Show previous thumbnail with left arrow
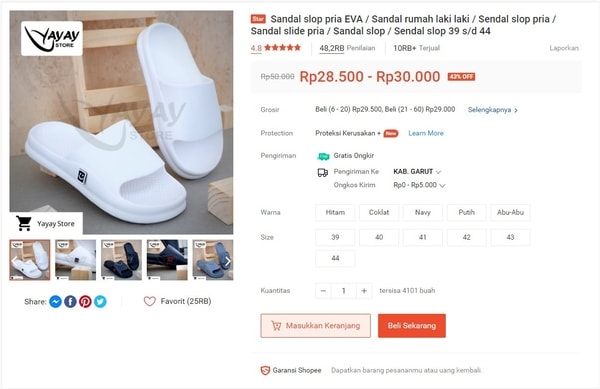The width and height of the screenshot is (600, 389). click(x=14, y=261)
